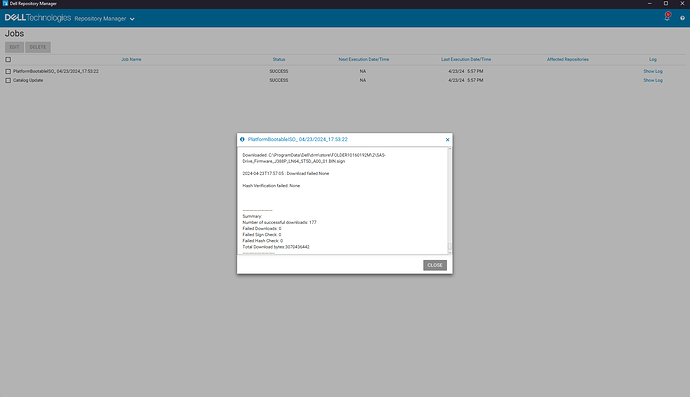Minimize the application window

pyautogui.click(x=650, y=3)
